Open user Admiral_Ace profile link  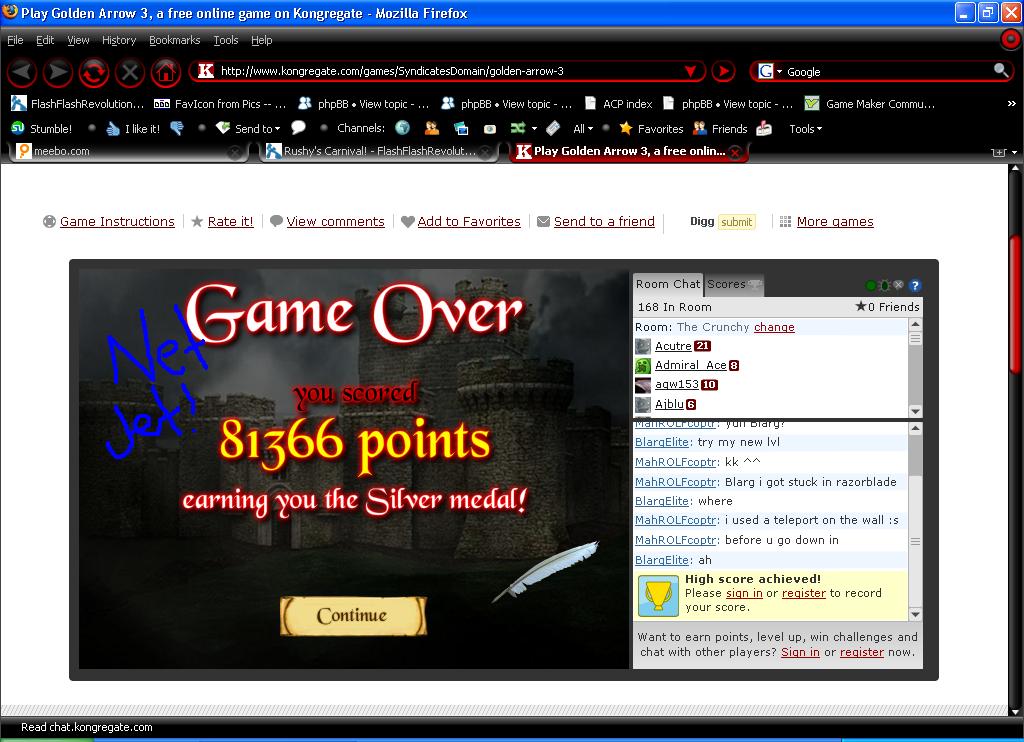691,365
